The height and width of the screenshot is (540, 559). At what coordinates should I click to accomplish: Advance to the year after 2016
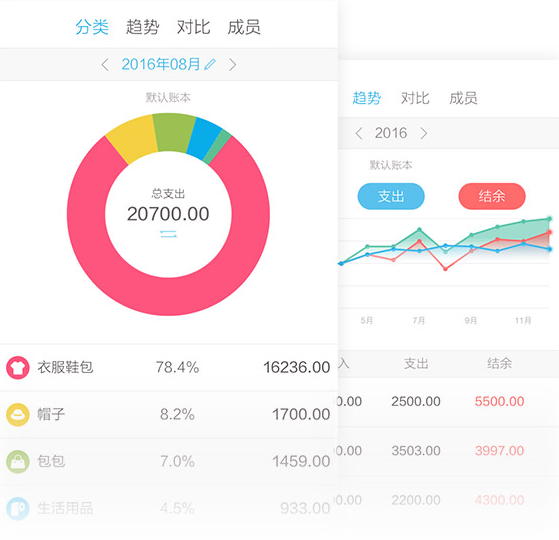pyautogui.click(x=424, y=133)
